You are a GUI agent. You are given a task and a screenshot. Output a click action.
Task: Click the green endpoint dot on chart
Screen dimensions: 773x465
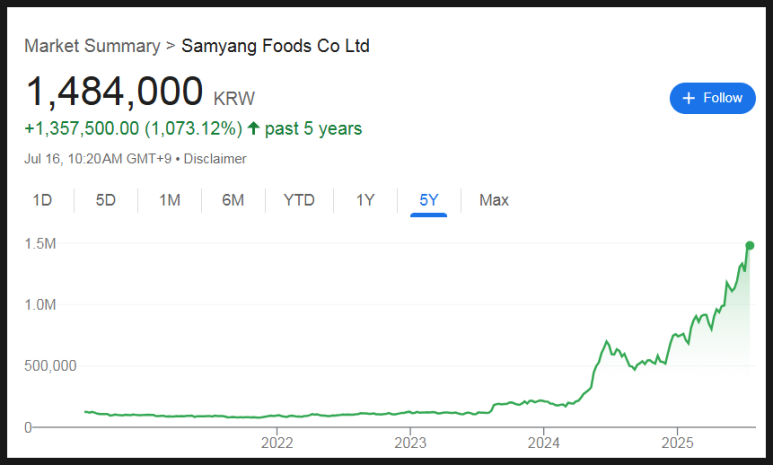750,246
